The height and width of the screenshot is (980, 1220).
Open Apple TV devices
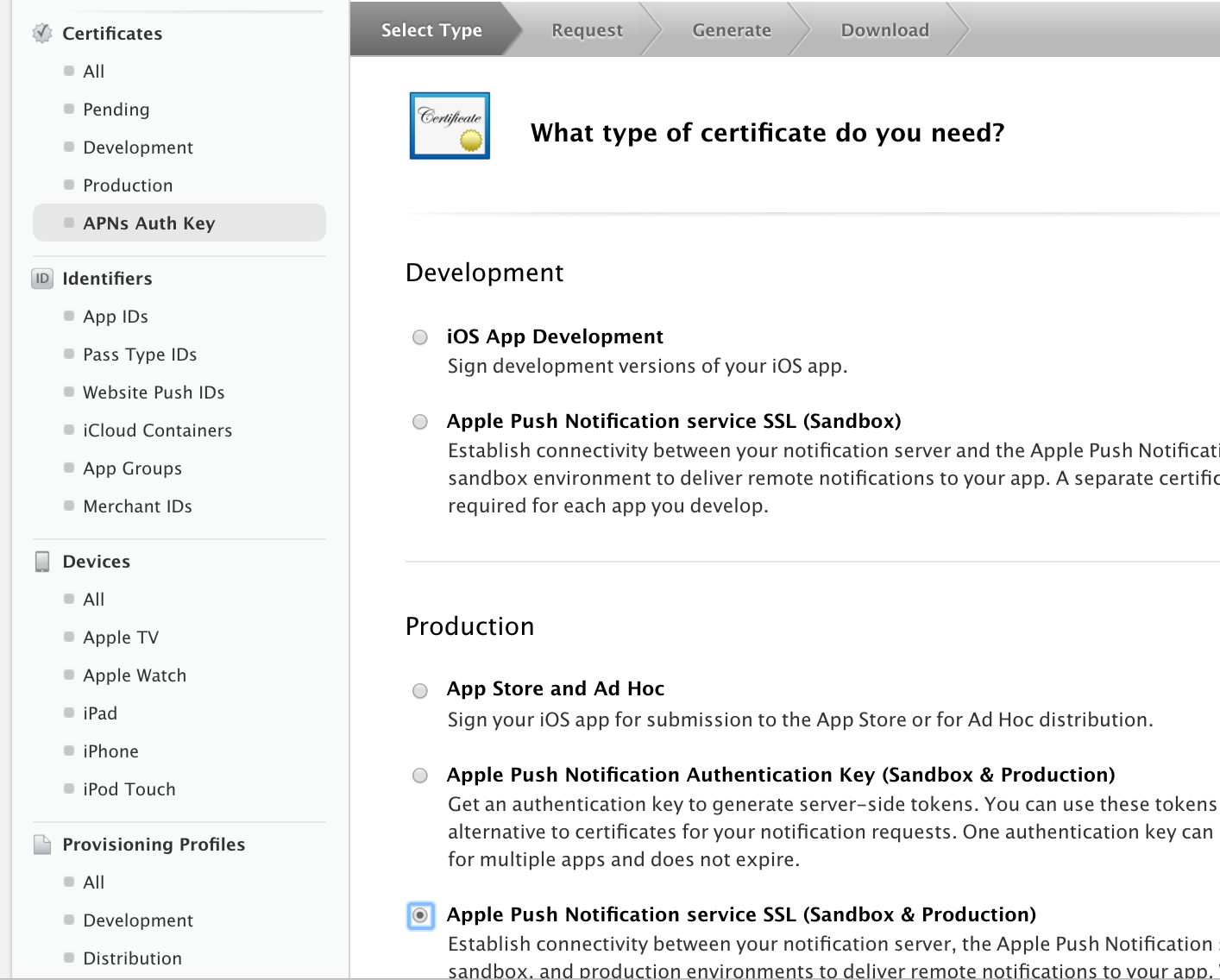[121, 638]
